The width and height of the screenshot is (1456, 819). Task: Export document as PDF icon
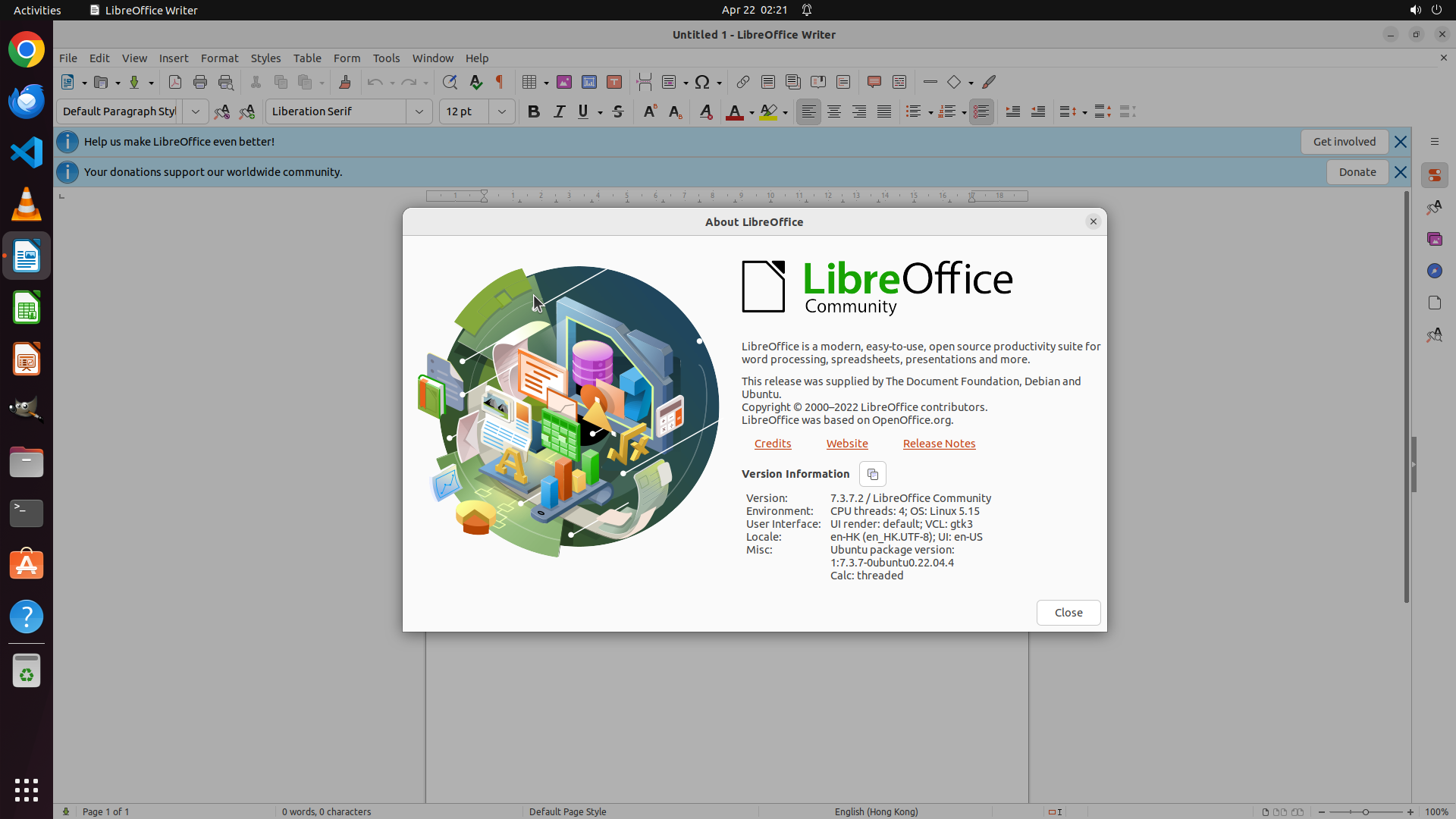click(175, 82)
